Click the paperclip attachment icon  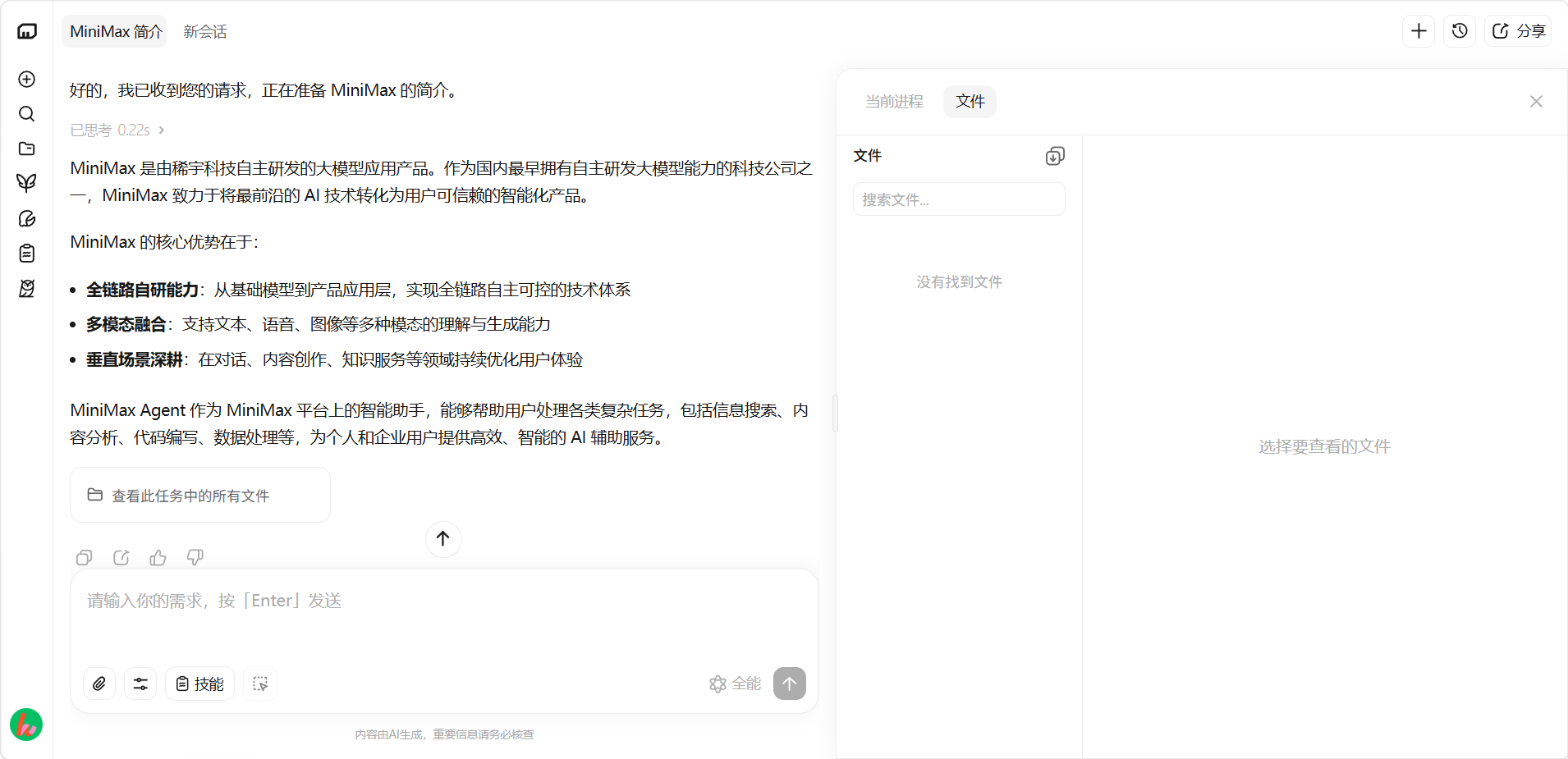(x=99, y=684)
